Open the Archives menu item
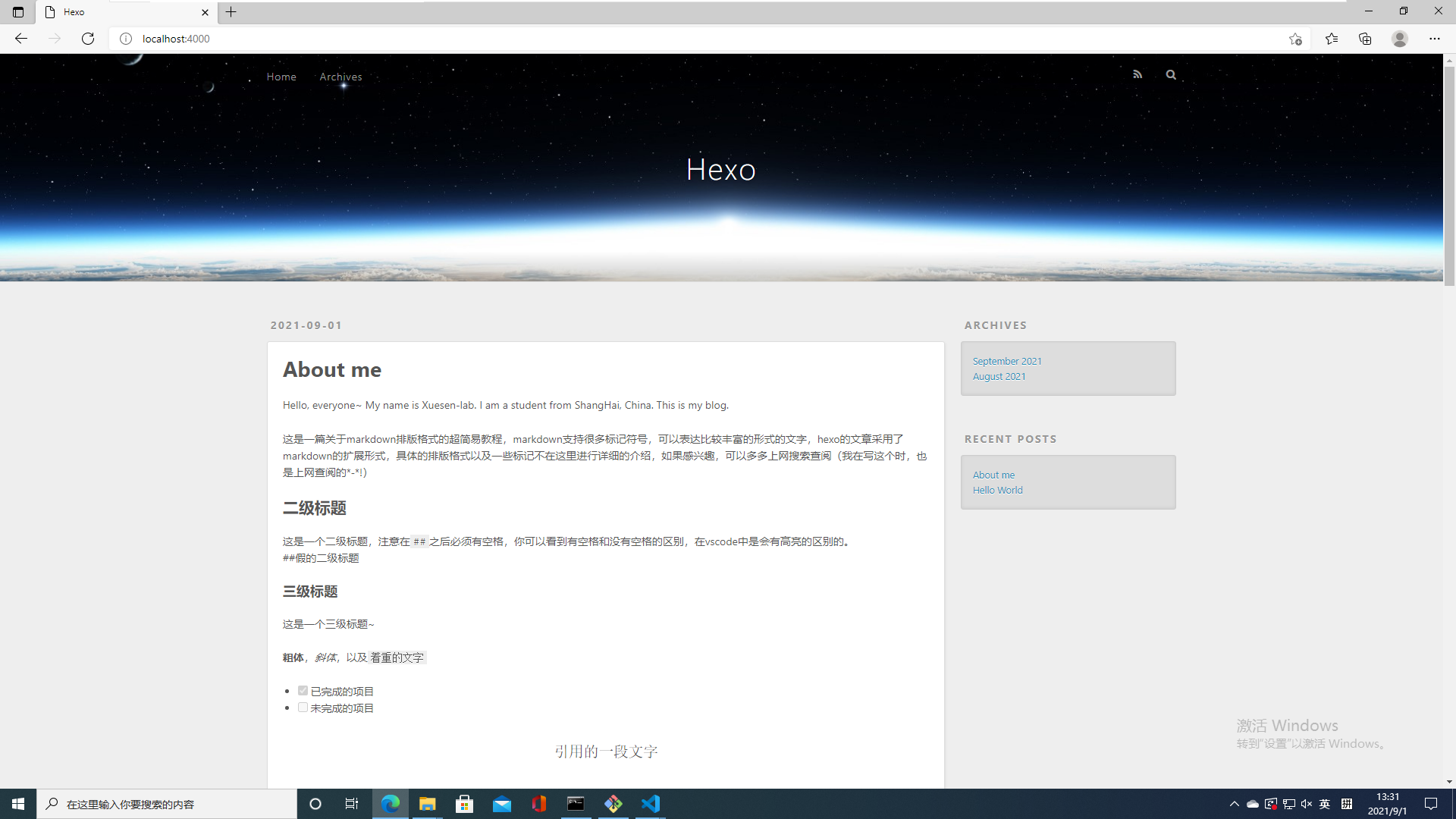Image resolution: width=1456 pixels, height=819 pixels. (x=340, y=77)
